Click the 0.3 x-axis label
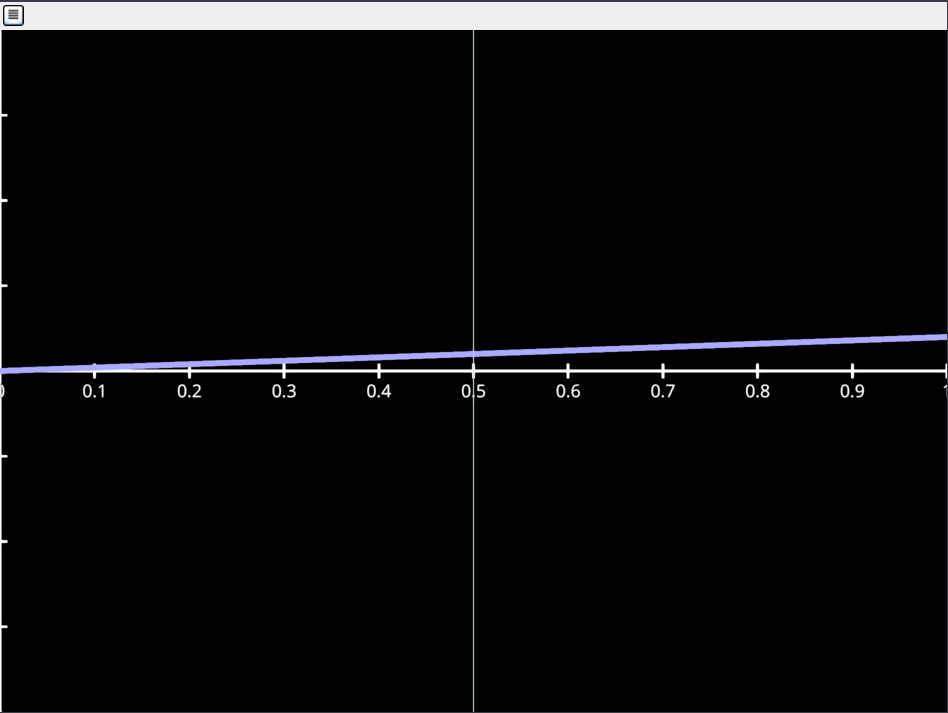 284,391
